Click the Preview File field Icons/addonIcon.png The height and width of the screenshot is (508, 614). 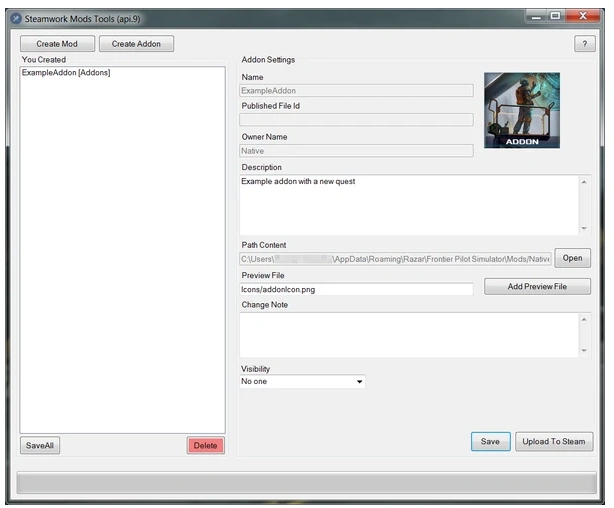(x=356, y=289)
